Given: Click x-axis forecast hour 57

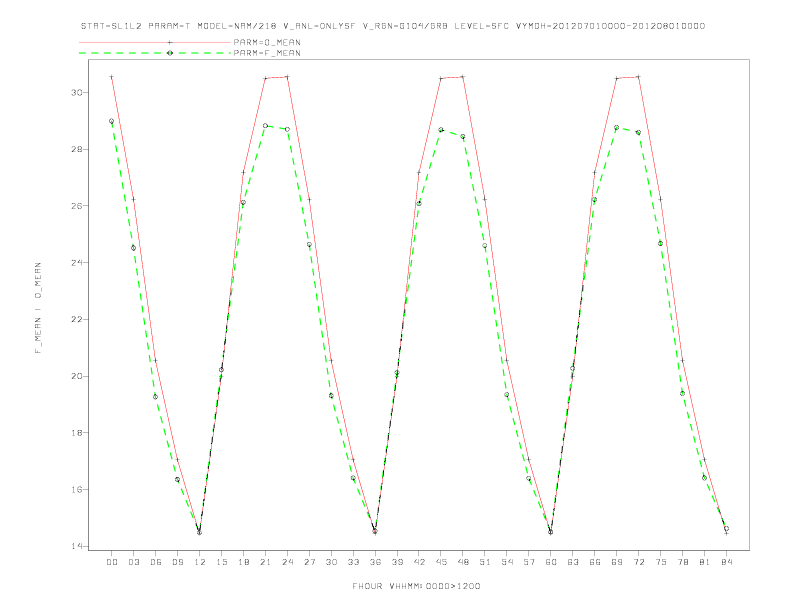Looking at the screenshot, I should 529,562.
